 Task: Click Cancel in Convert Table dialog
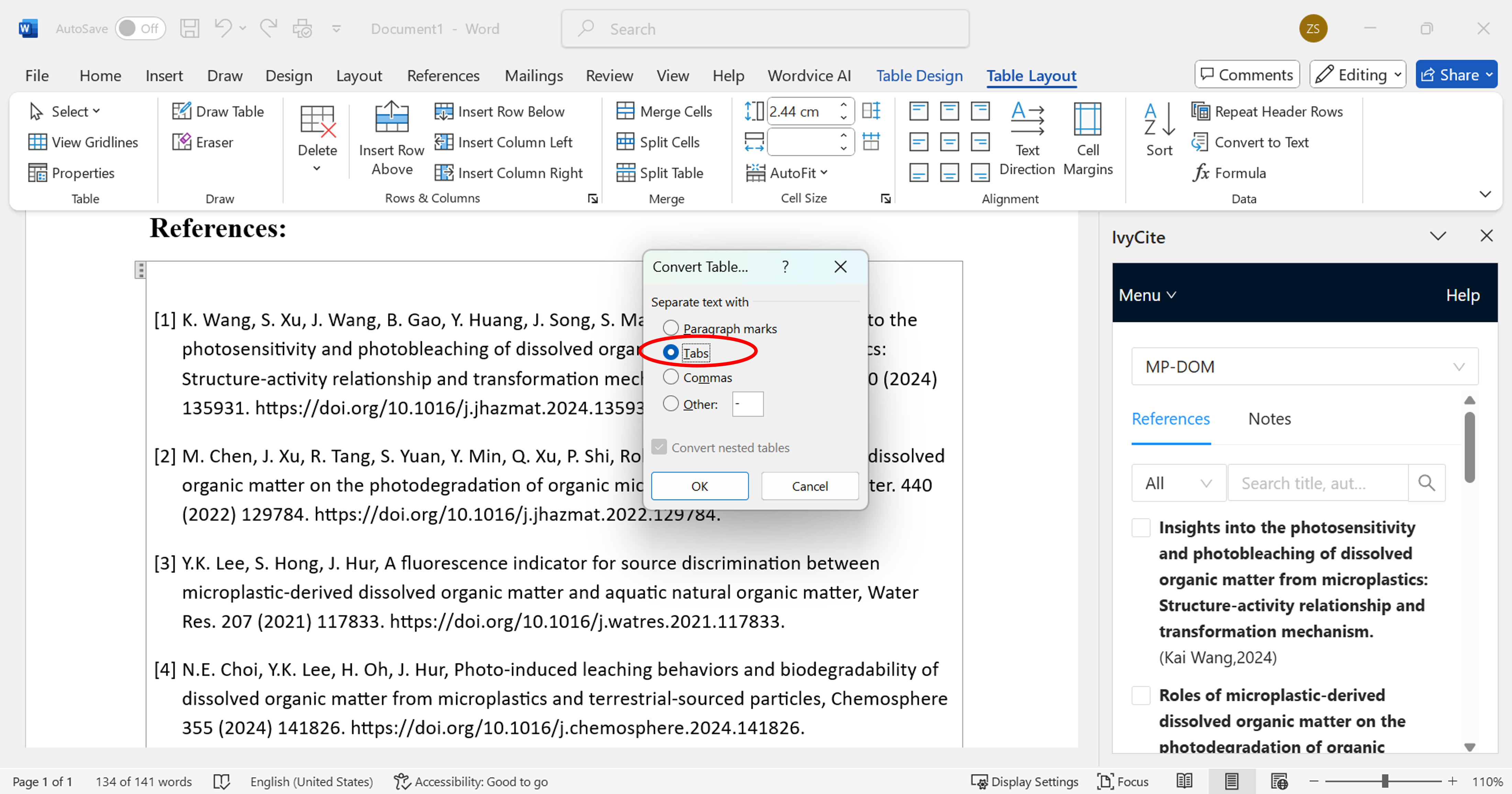(809, 486)
